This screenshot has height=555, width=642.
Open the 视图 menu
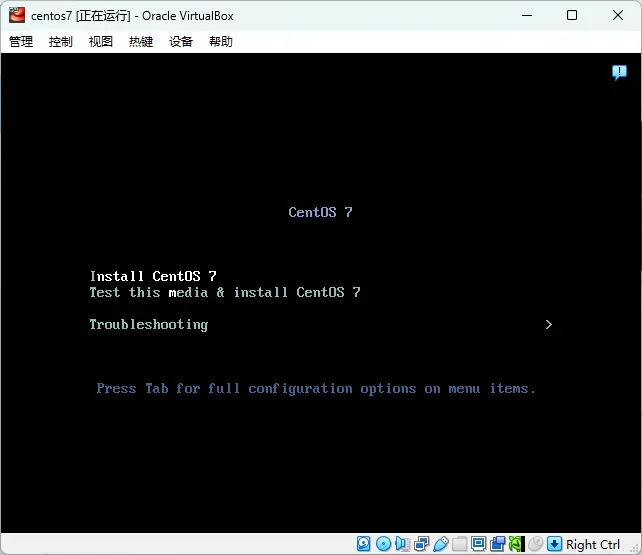point(101,41)
